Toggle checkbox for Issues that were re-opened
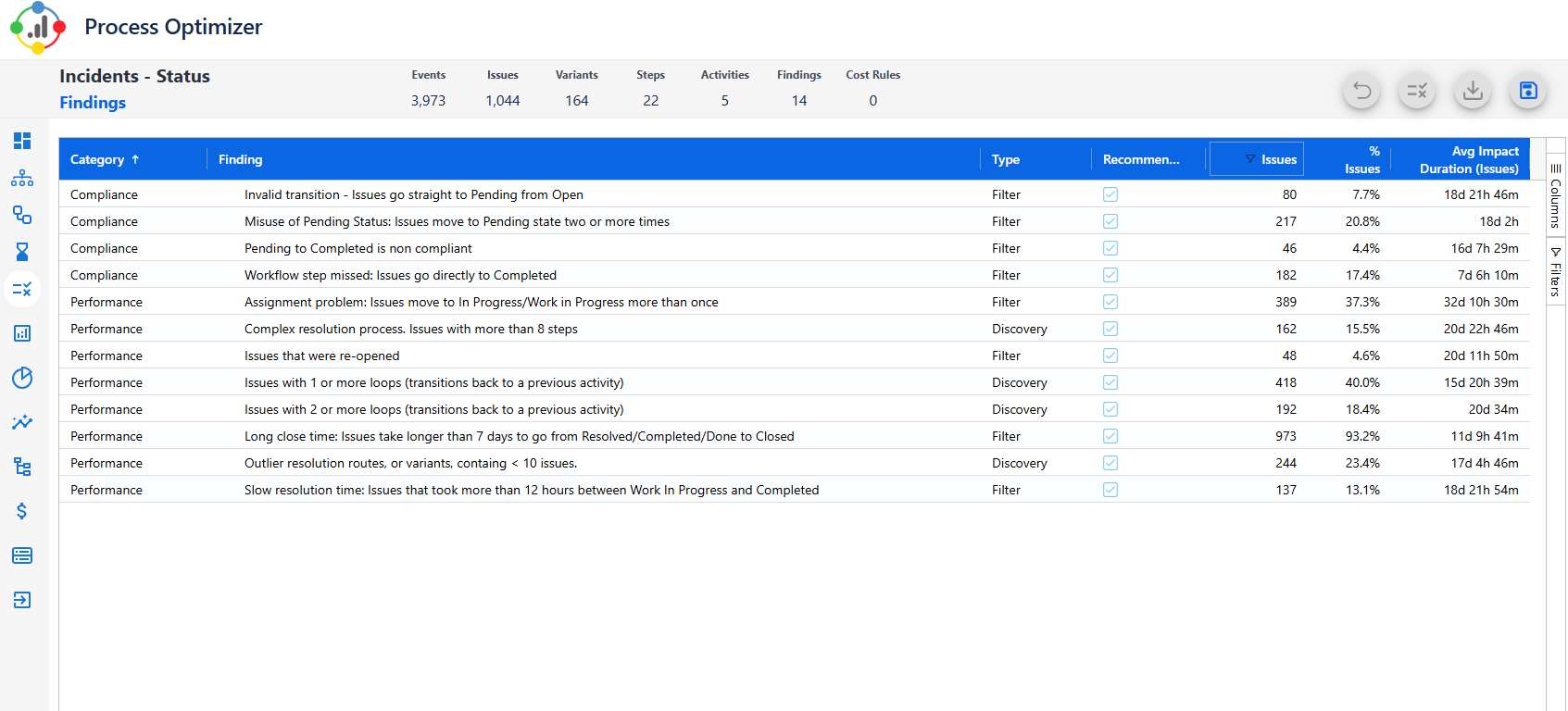1568x711 pixels. (1110, 355)
